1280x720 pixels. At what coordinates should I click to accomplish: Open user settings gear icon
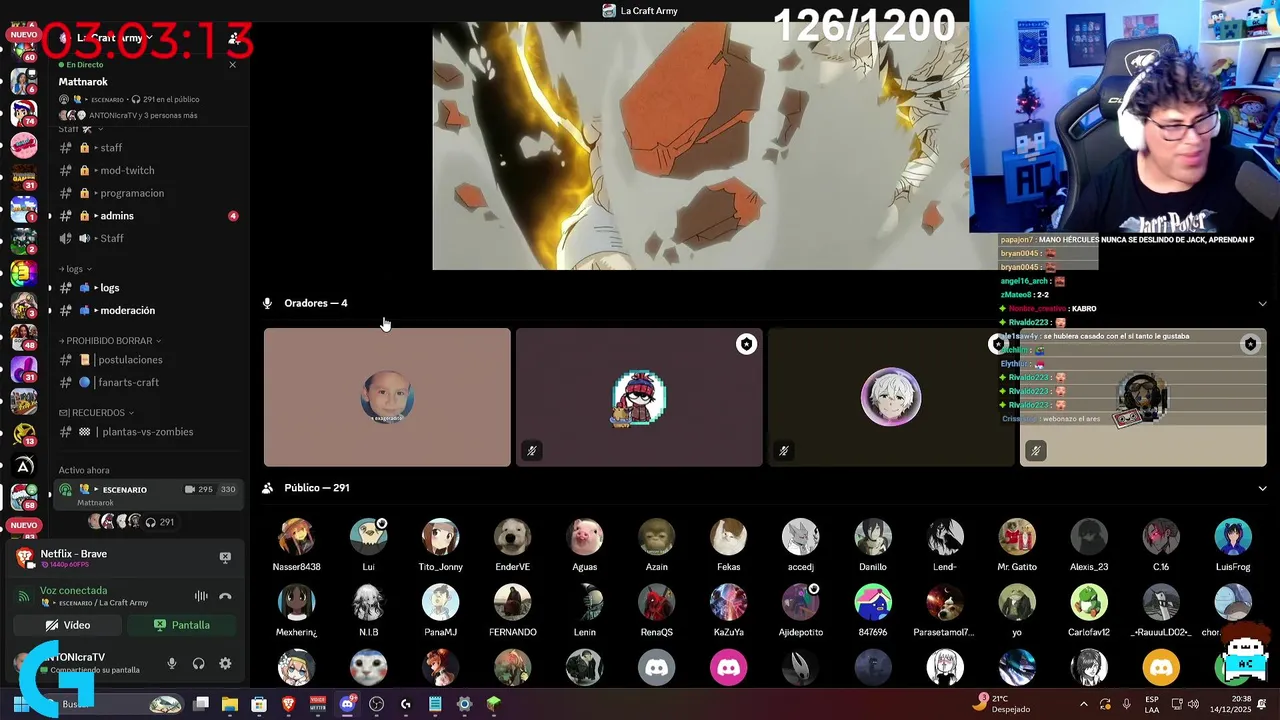(225, 663)
